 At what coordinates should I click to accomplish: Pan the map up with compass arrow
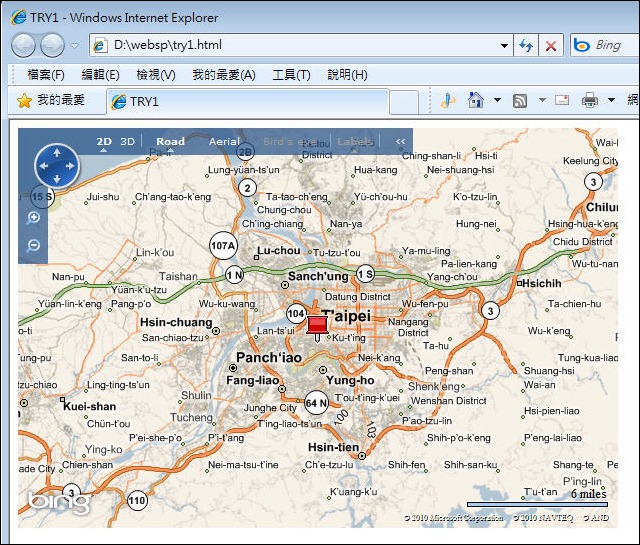57,153
